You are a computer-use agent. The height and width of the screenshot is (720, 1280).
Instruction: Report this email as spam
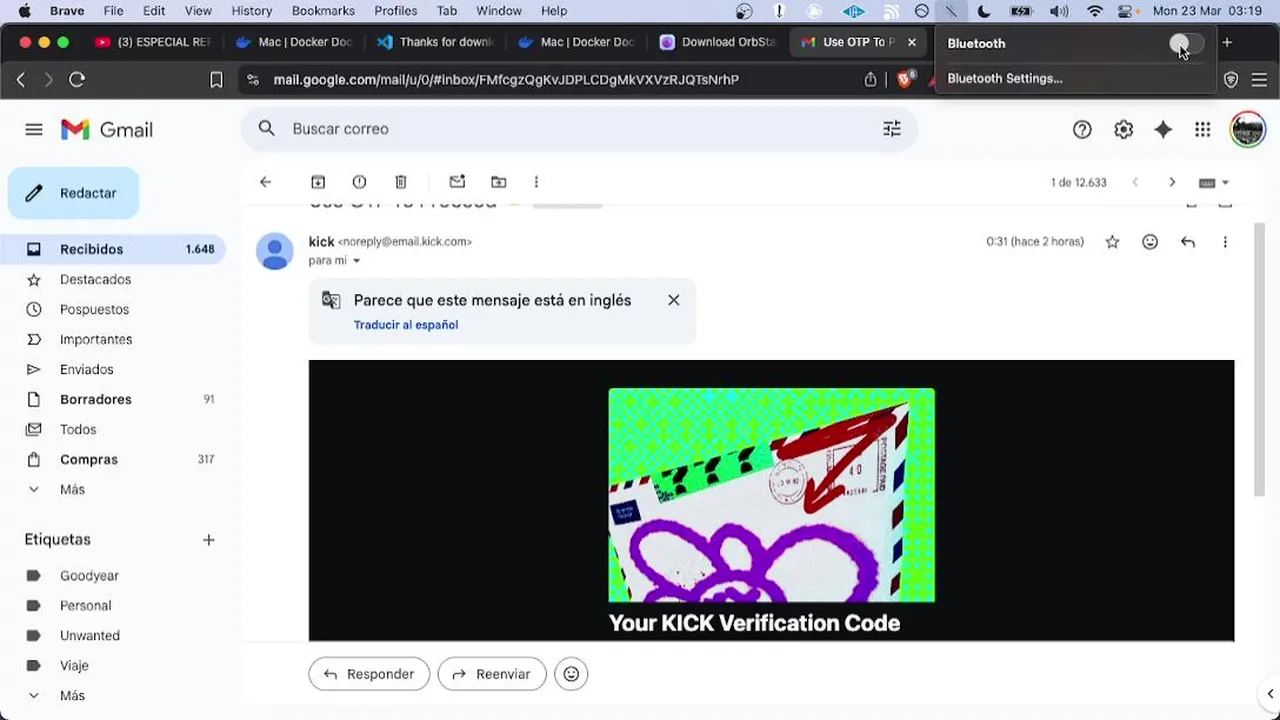click(x=359, y=182)
